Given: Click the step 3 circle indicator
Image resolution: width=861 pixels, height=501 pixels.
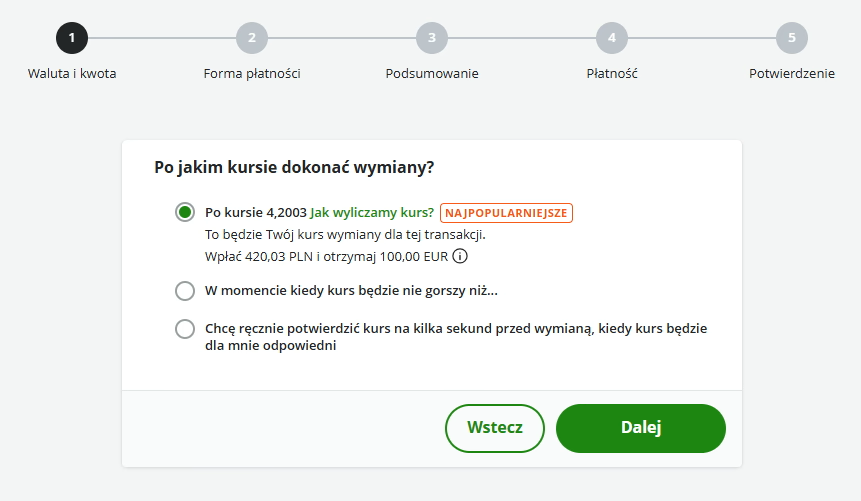Looking at the screenshot, I should coord(432,39).
